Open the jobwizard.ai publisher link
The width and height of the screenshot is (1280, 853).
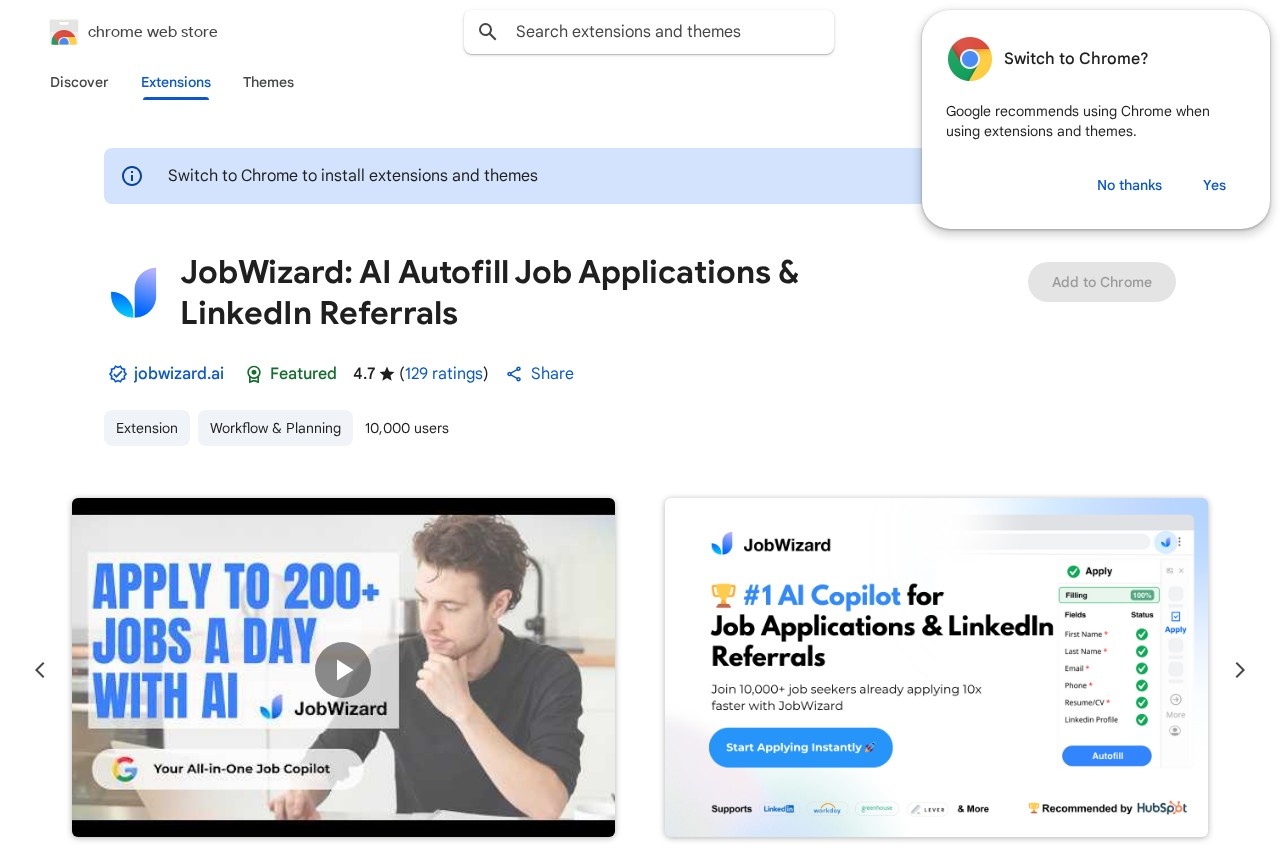[178, 373]
